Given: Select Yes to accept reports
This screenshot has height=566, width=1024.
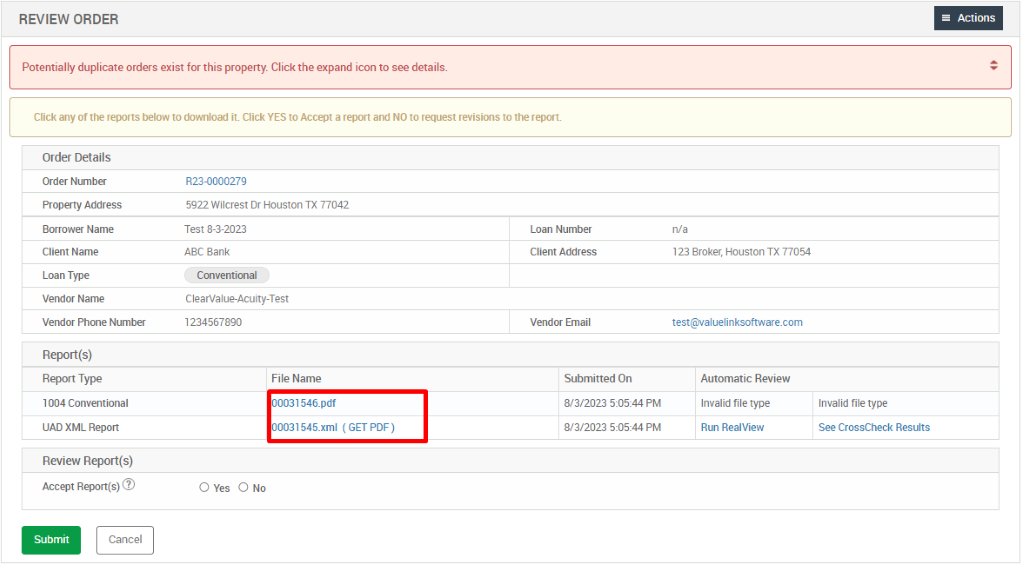Looking at the screenshot, I should coord(204,488).
